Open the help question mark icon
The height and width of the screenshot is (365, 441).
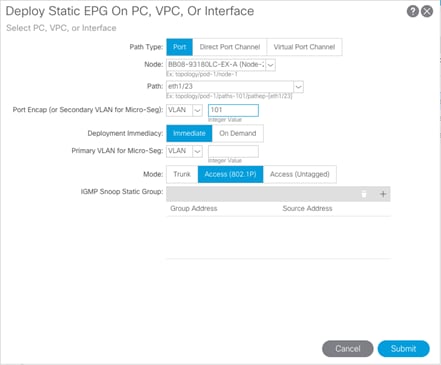pos(413,11)
